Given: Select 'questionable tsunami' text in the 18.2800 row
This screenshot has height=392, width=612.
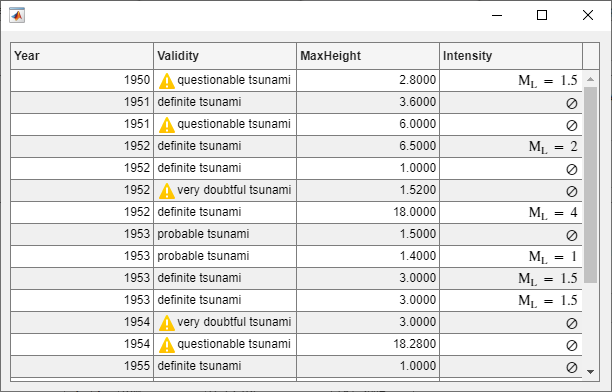Looking at the screenshot, I should 234,344.
